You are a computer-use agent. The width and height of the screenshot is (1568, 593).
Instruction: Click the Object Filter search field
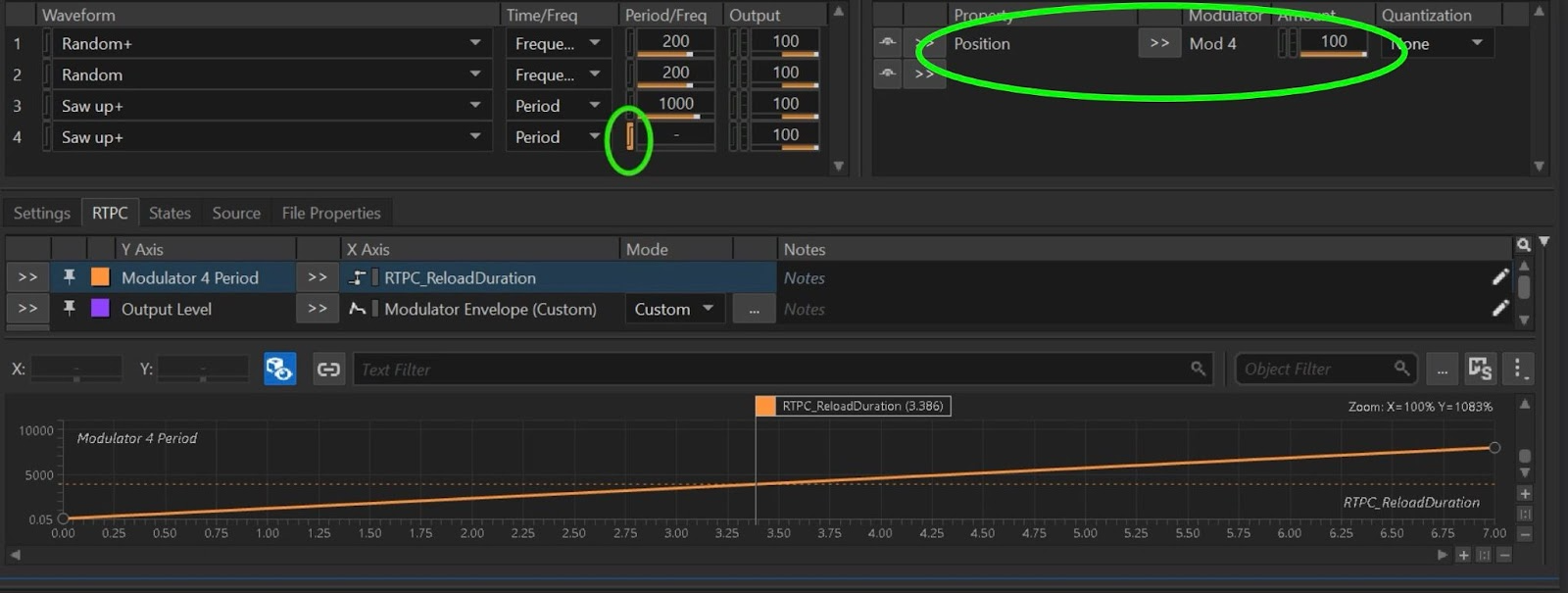pos(1313,370)
